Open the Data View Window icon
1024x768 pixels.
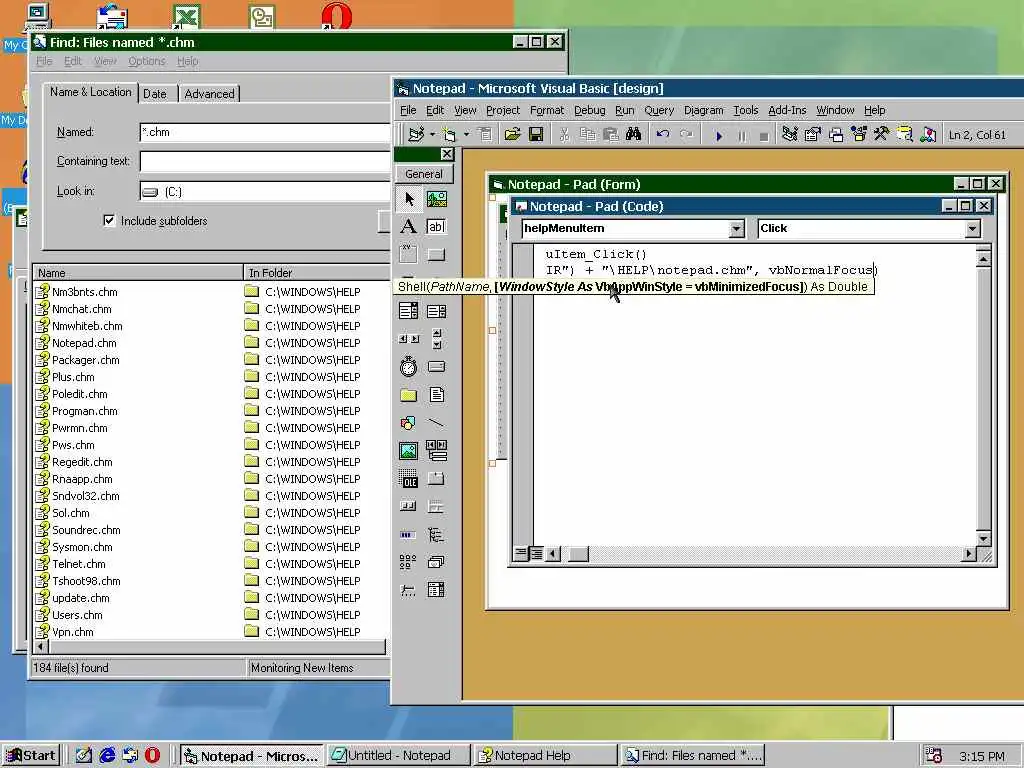point(904,135)
